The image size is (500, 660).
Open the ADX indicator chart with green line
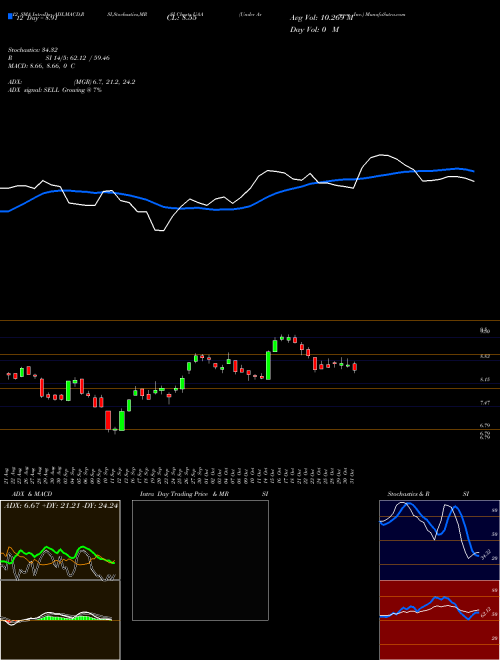[60, 540]
